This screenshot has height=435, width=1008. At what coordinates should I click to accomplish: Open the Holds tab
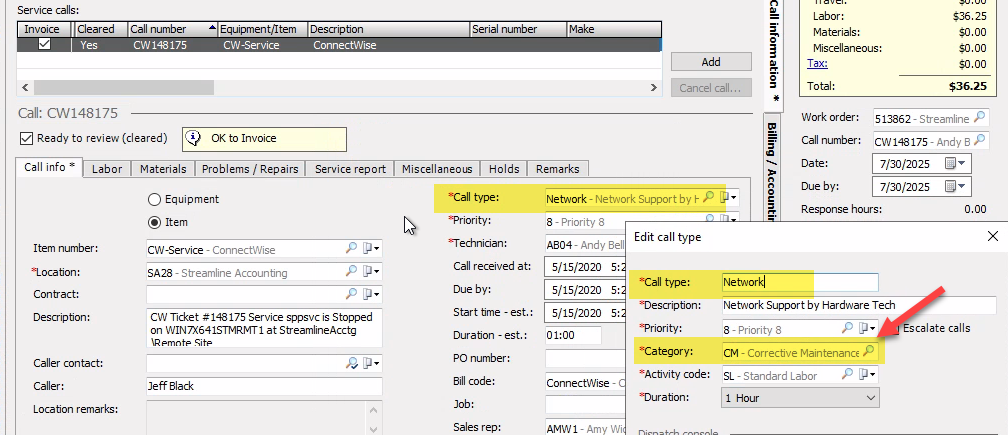tap(504, 169)
